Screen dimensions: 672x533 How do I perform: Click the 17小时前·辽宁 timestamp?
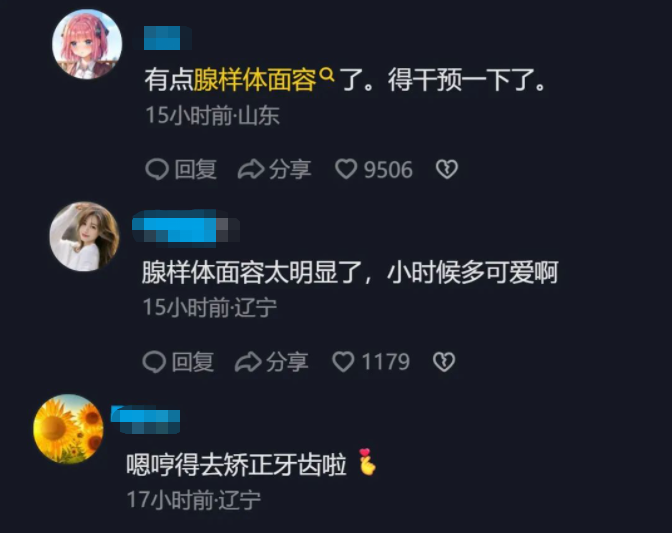click(194, 500)
